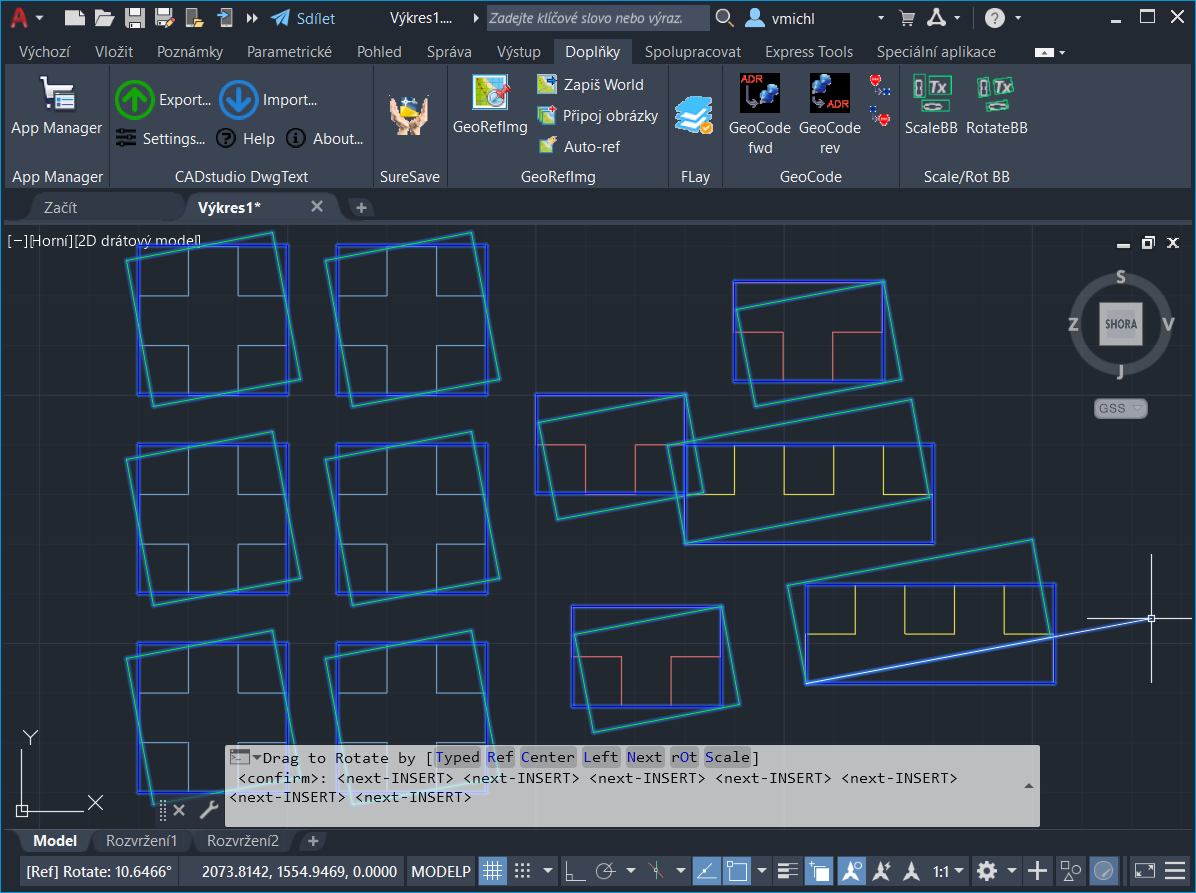
Task: Expand the GSS coordinate system dropdown
Action: pos(1120,408)
